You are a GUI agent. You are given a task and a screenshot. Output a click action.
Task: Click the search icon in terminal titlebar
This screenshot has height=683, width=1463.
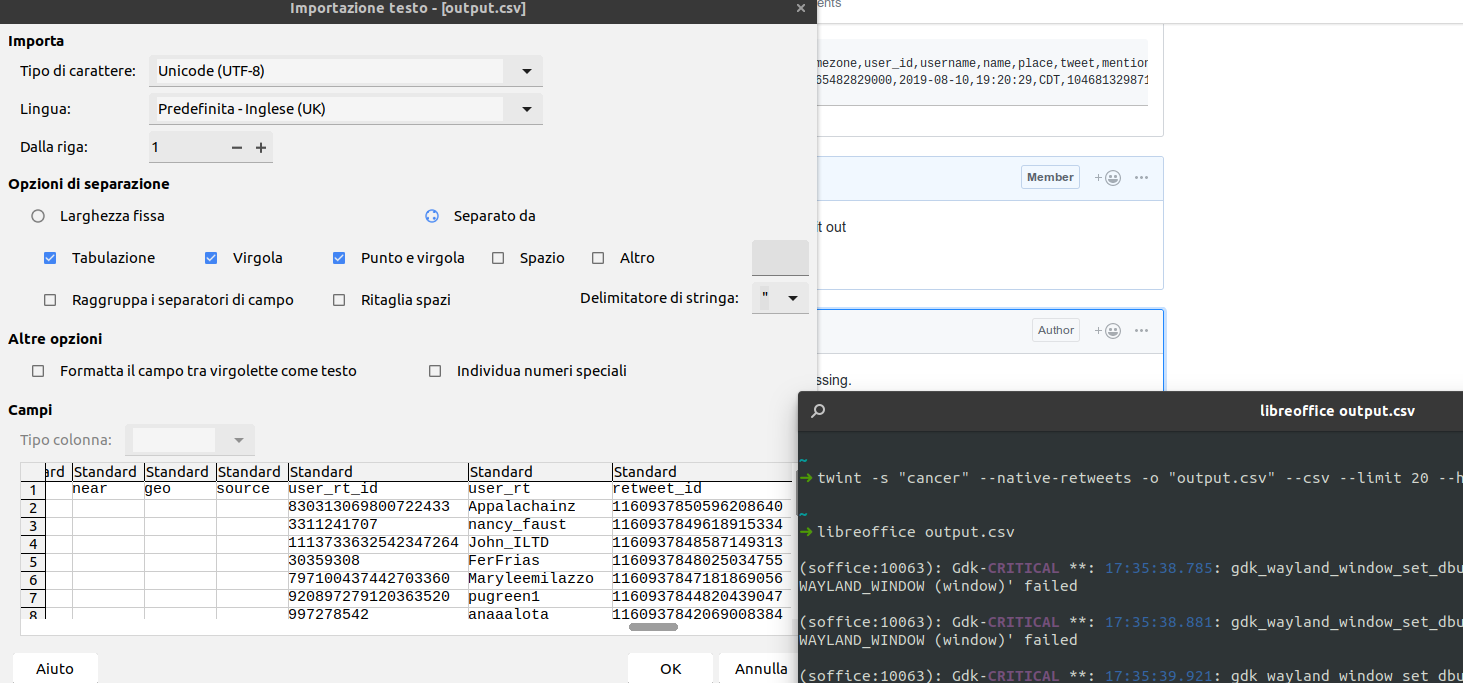point(818,410)
